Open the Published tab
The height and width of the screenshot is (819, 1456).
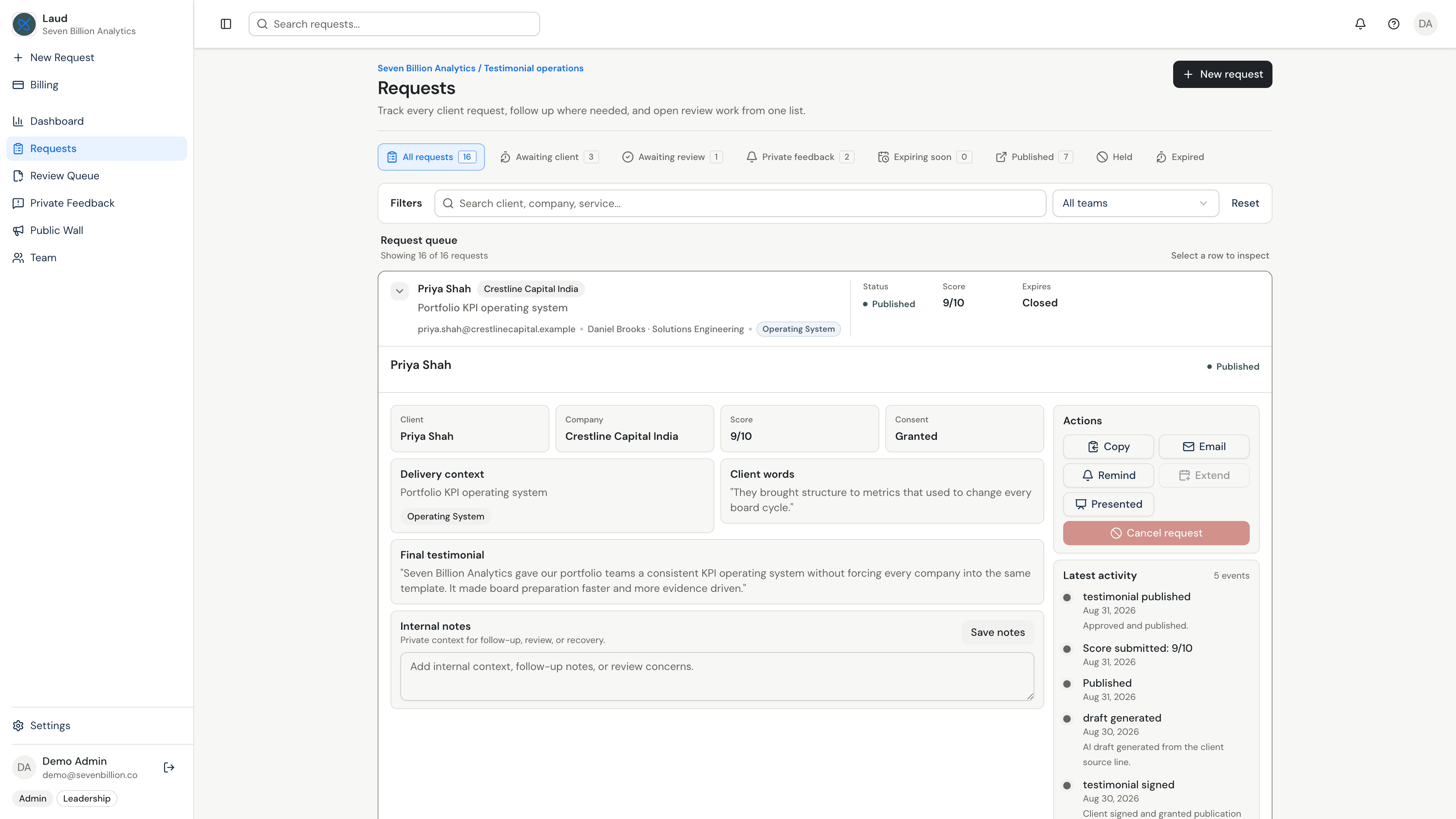pos(1034,157)
